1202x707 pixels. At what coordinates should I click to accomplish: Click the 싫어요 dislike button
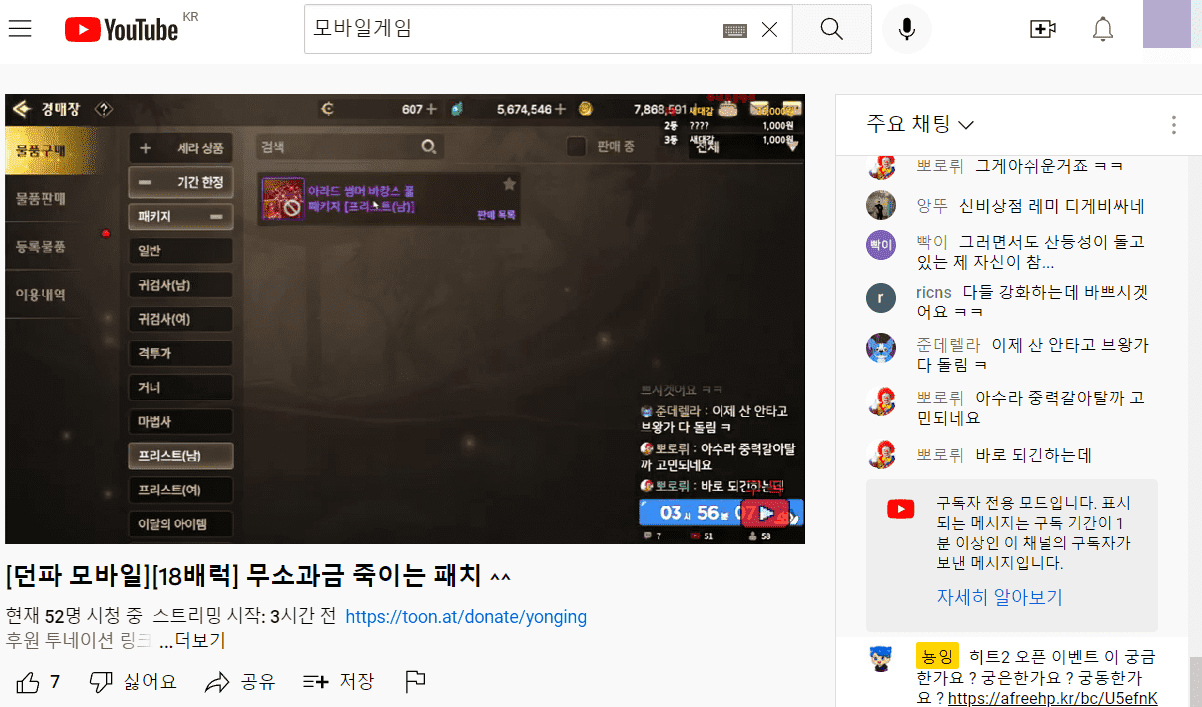(133, 682)
